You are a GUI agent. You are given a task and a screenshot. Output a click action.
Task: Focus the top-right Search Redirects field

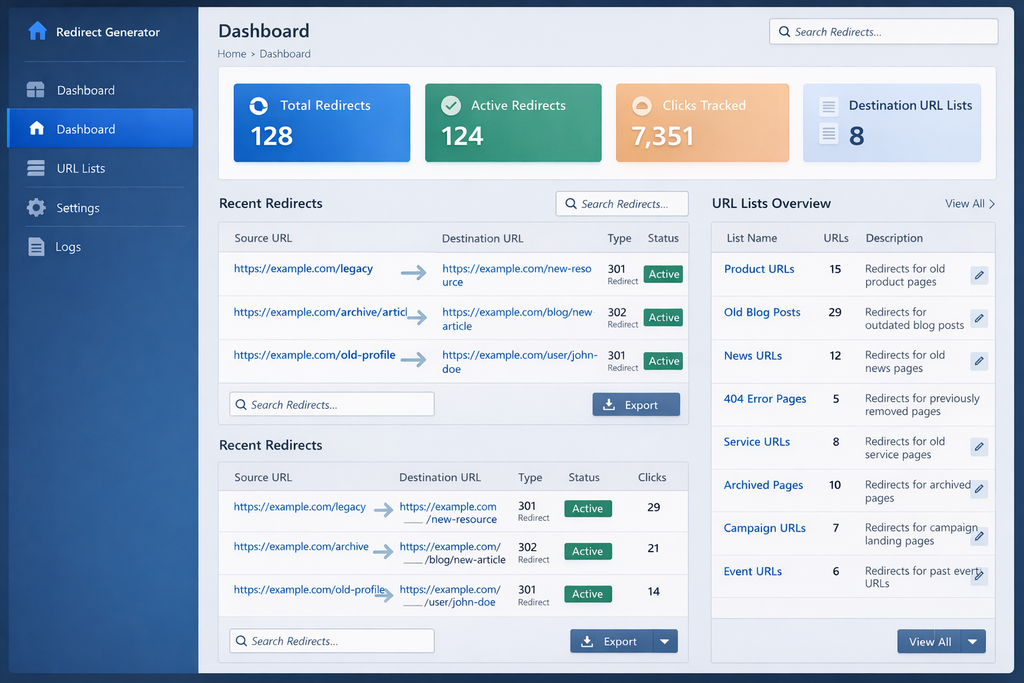pos(884,32)
